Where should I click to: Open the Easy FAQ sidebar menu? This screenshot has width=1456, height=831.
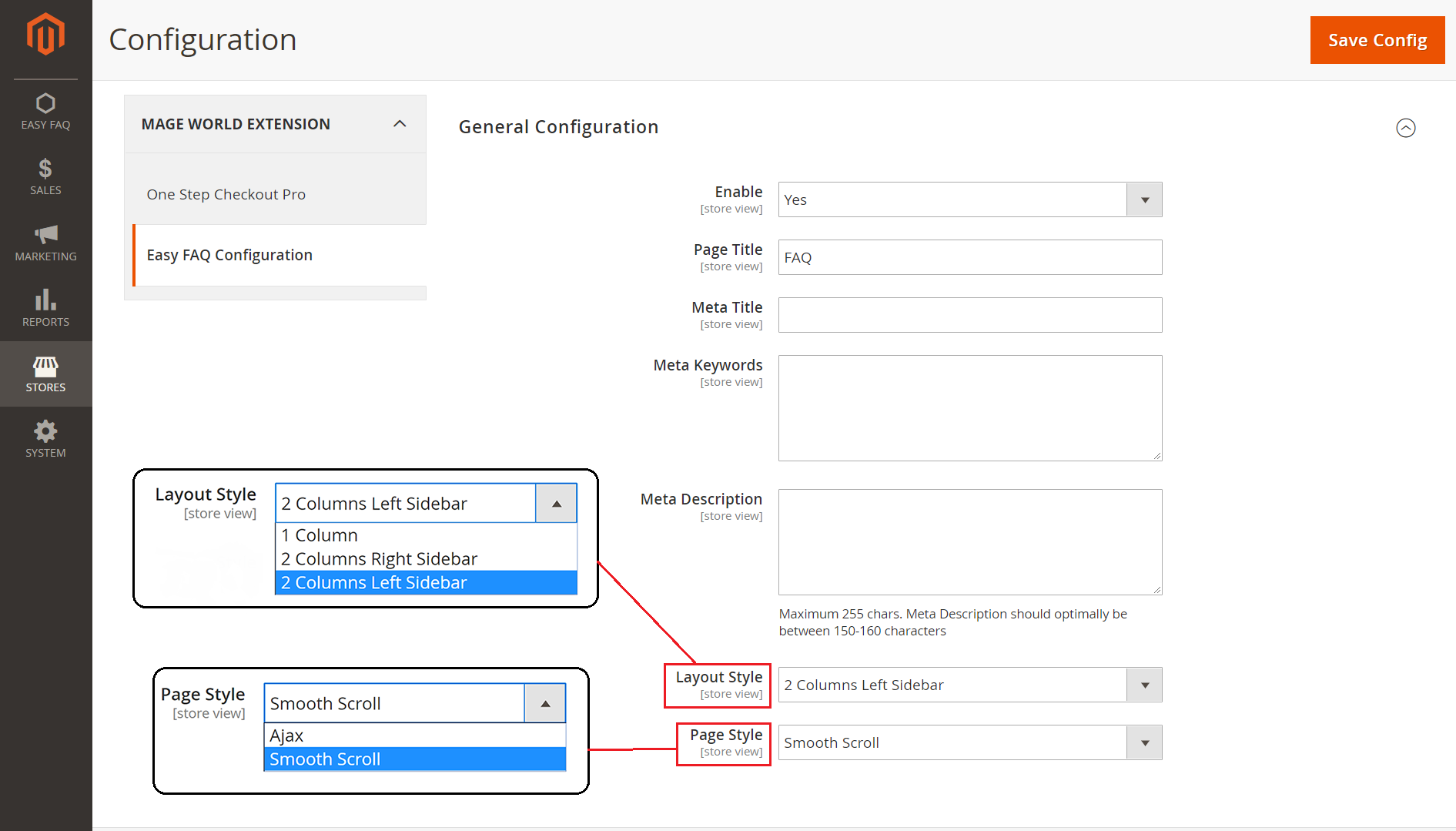(45, 112)
